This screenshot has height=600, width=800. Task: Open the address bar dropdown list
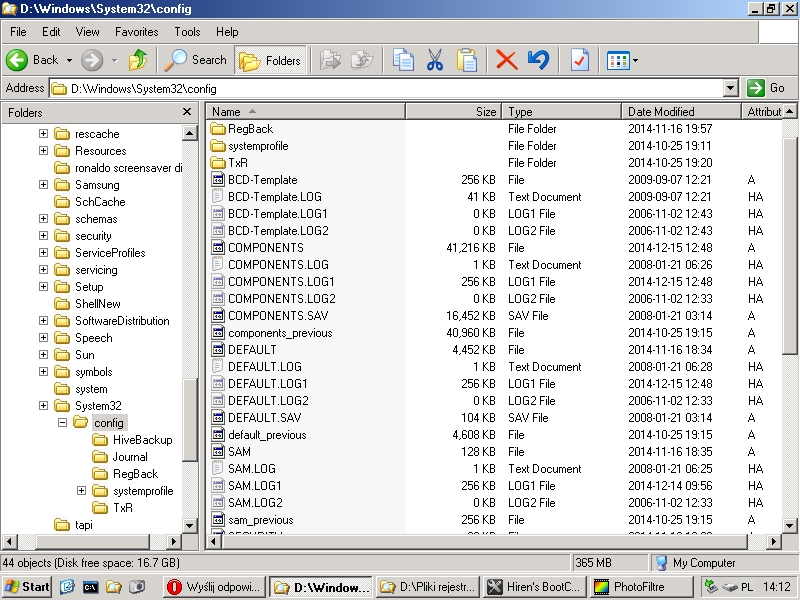730,88
